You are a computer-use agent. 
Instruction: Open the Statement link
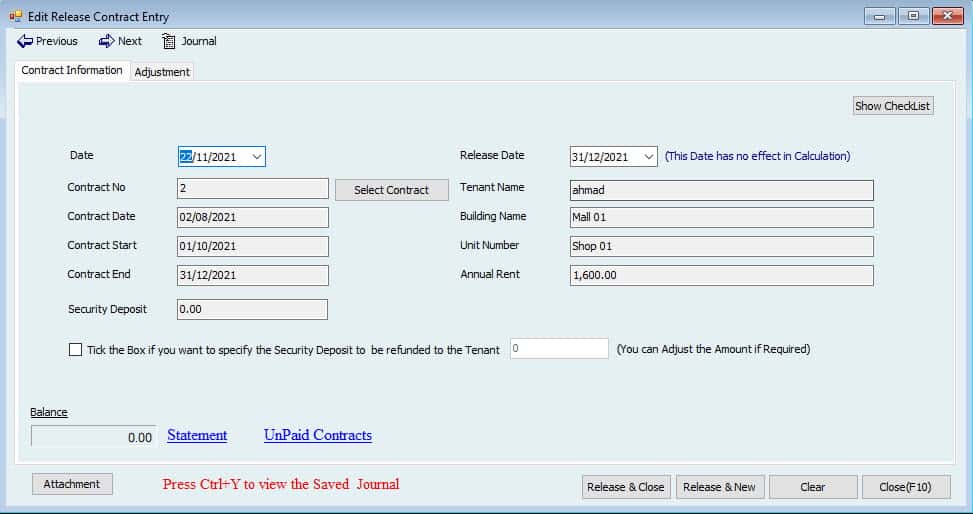(197, 436)
